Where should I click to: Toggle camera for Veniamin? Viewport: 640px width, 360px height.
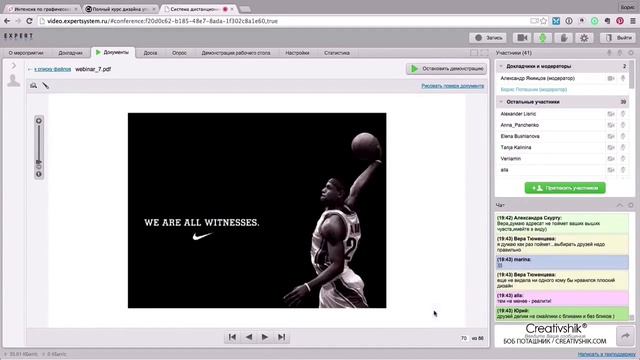(x=611, y=159)
